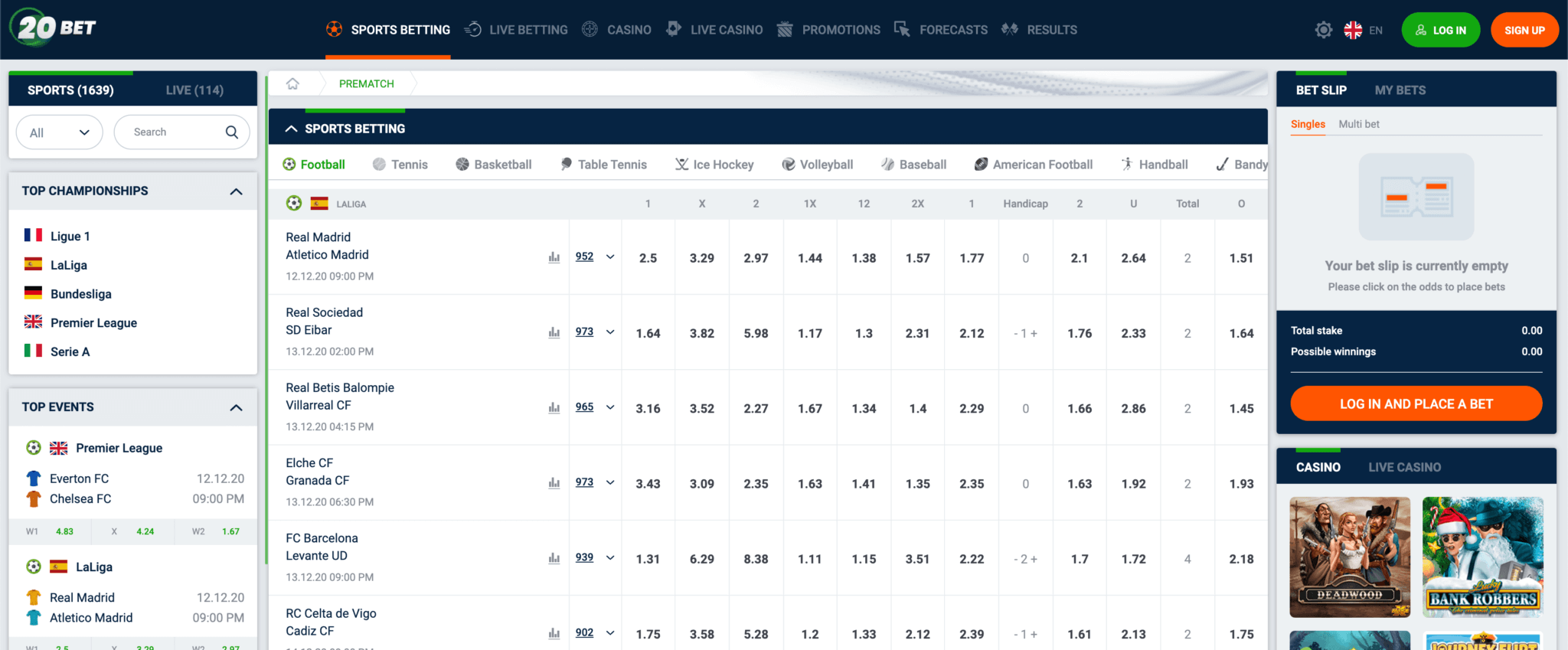Viewport: 1568px width, 650px height.
Task: Open the All sports filter dropdown
Action: pyautogui.click(x=60, y=132)
